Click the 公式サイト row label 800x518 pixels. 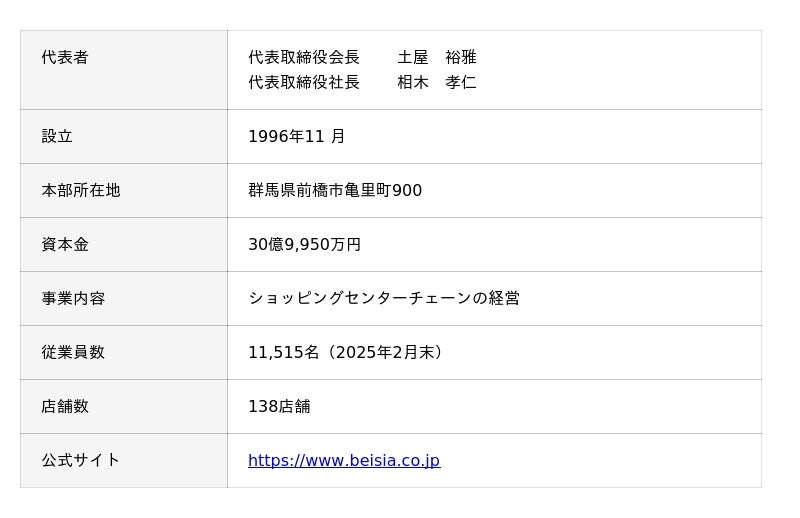[81, 460]
